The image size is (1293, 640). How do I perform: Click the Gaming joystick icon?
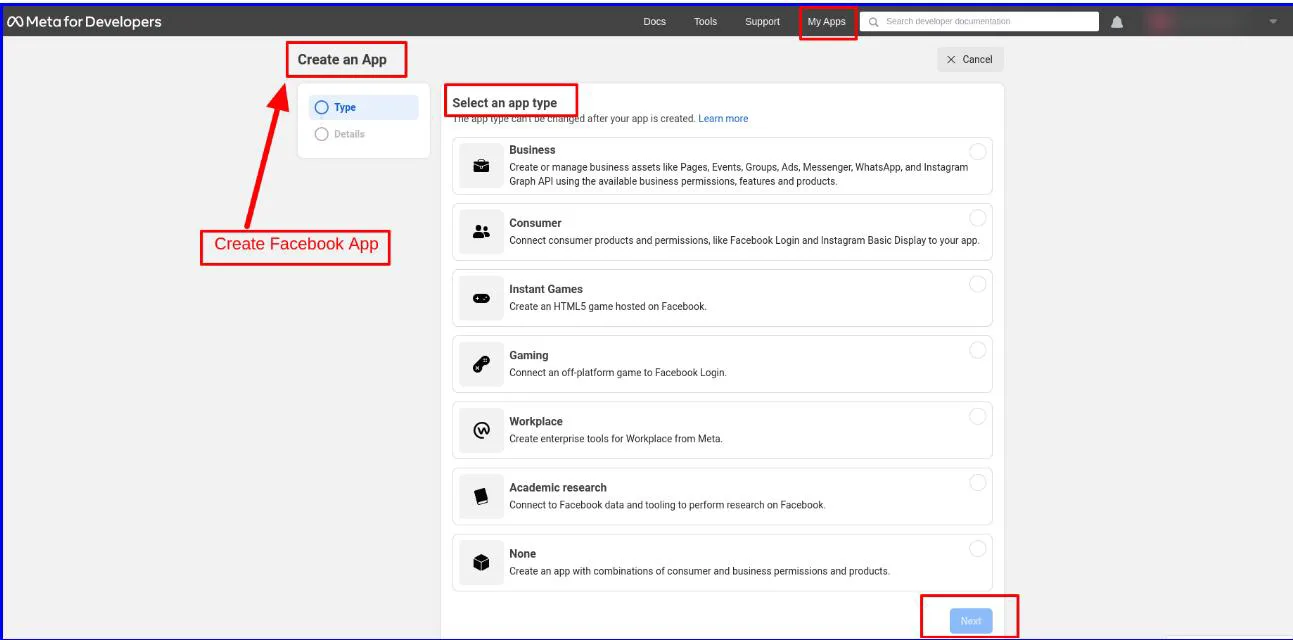[481, 364]
